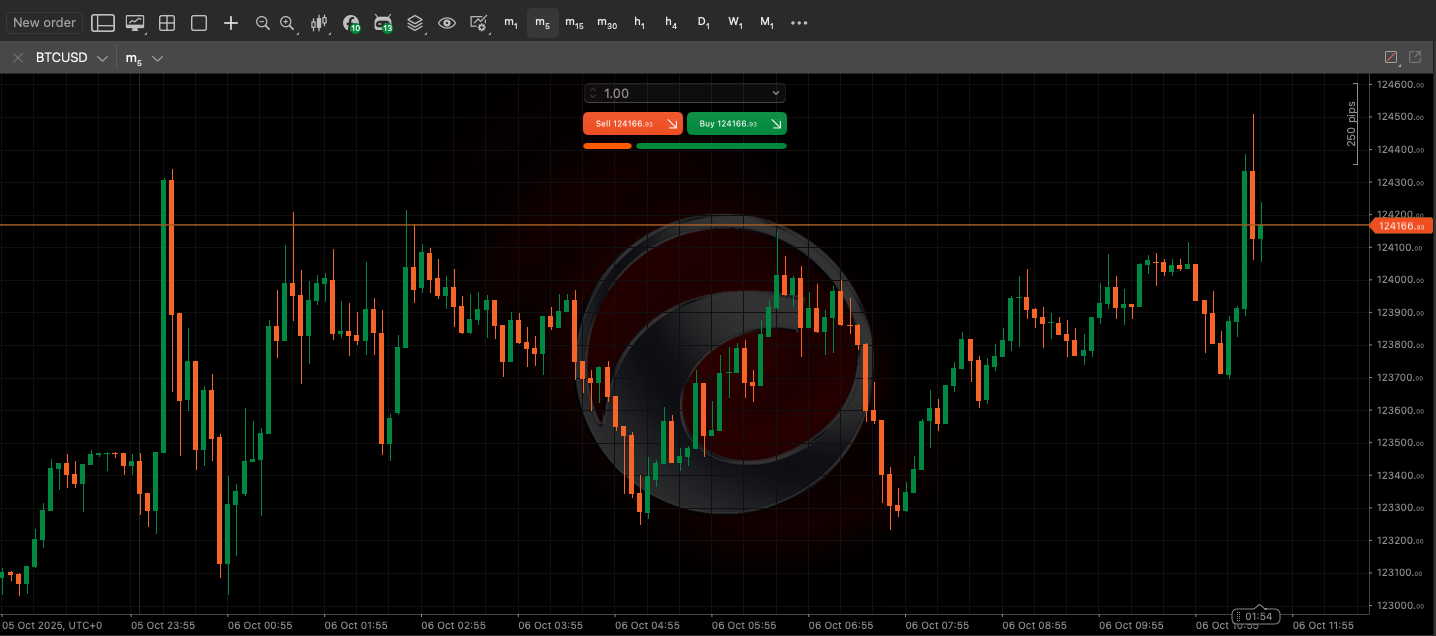Image resolution: width=1436 pixels, height=636 pixels.
Task: Zoom in the chart
Action: point(287,22)
